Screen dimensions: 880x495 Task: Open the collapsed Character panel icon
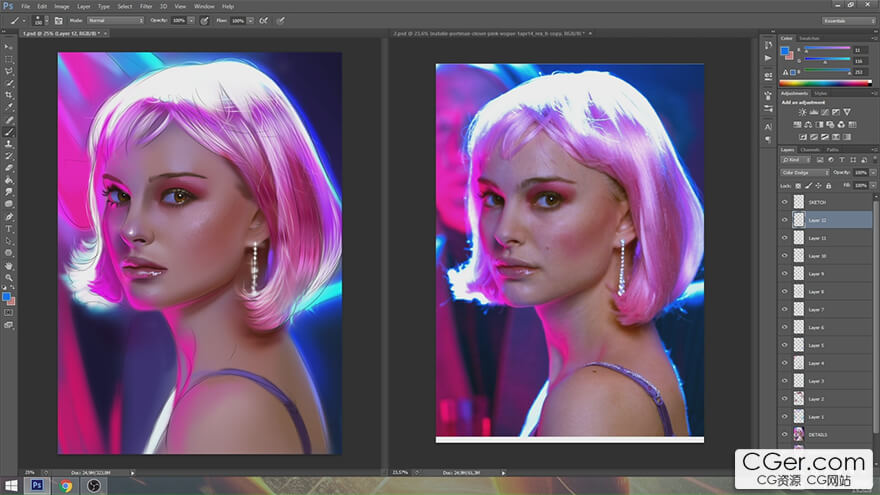pos(768,127)
